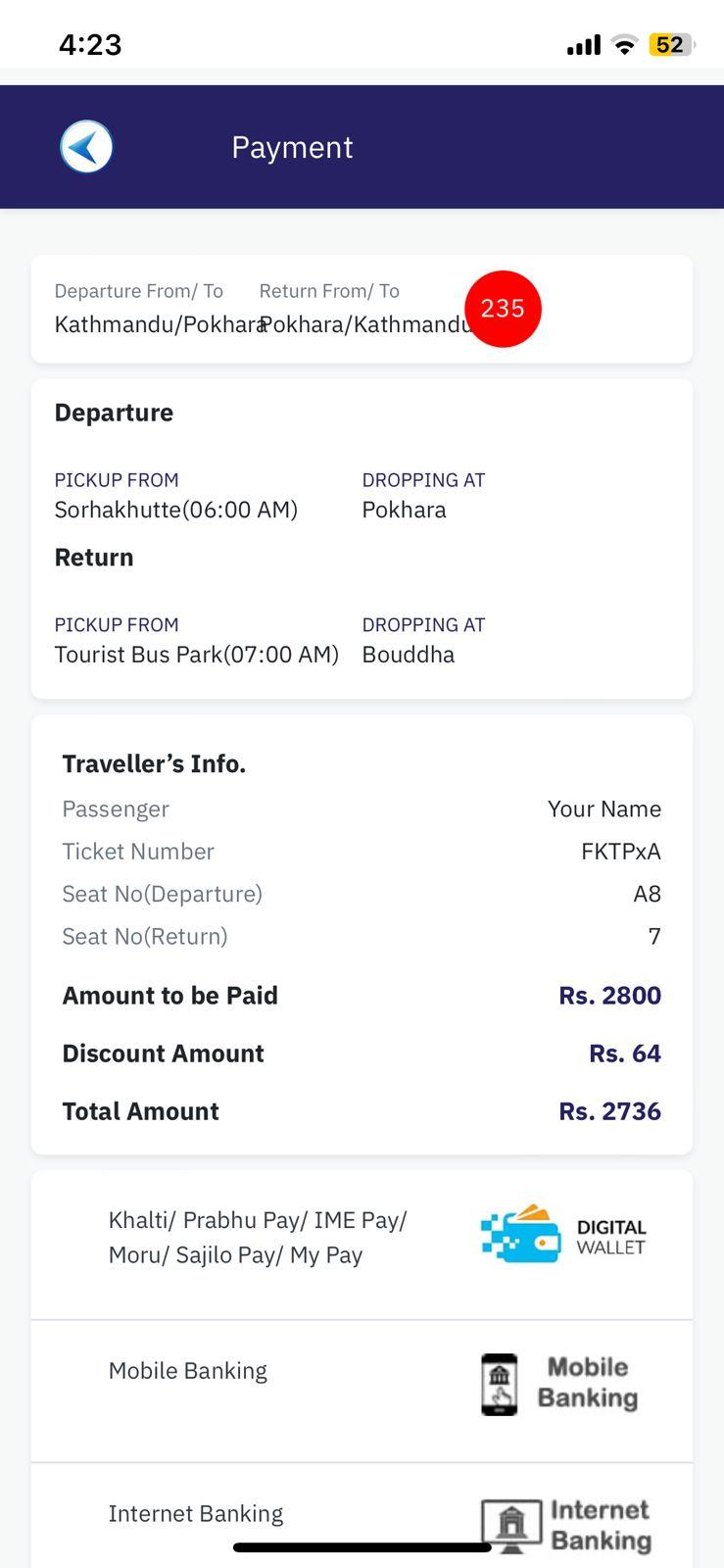Viewport: 724px width, 1568px height.
Task: Tap the ticket number FKTPxA
Action: [x=621, y=852]
